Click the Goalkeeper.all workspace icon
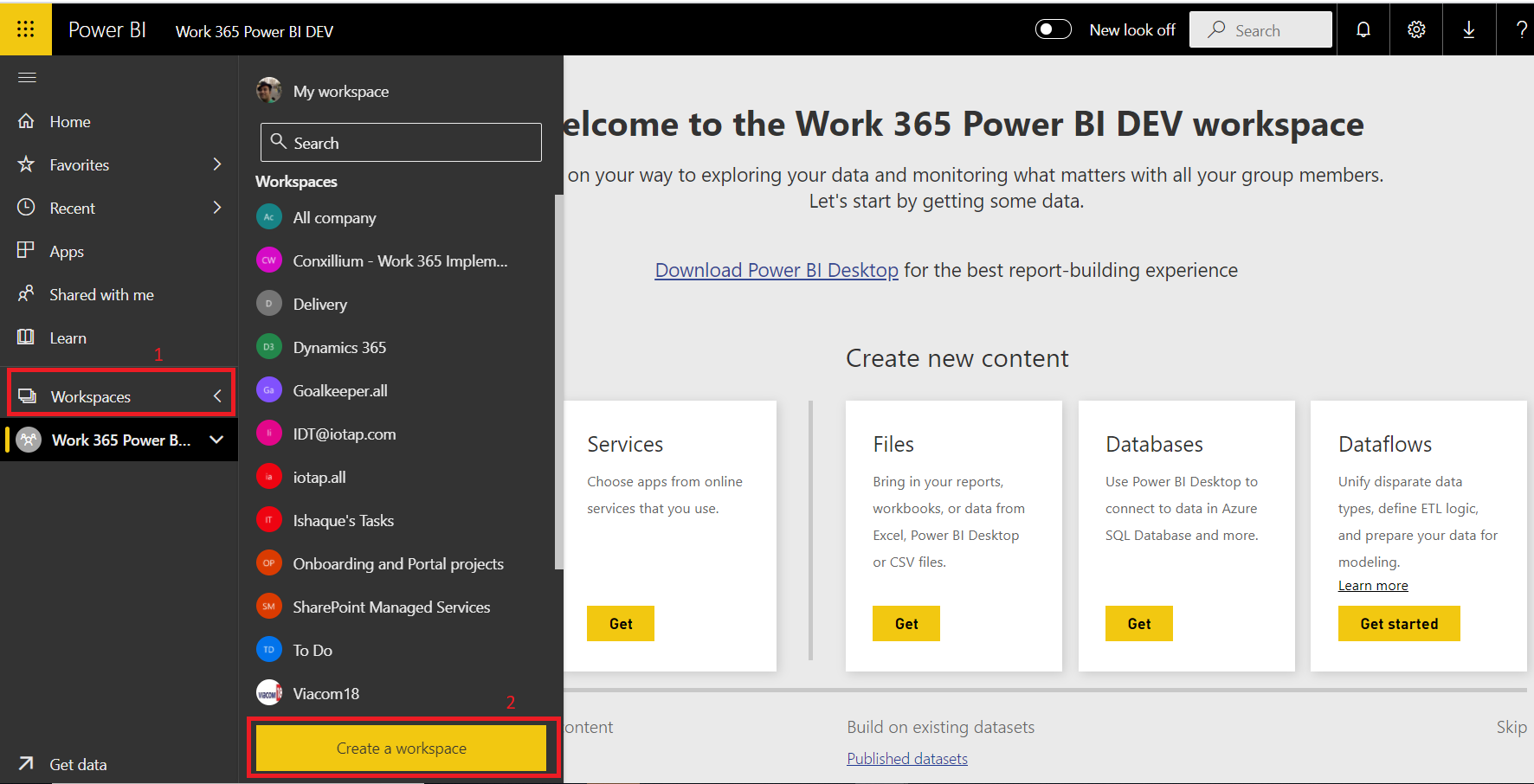The width and height of the screenshot is (1534, 784). (x=269, y=390)
